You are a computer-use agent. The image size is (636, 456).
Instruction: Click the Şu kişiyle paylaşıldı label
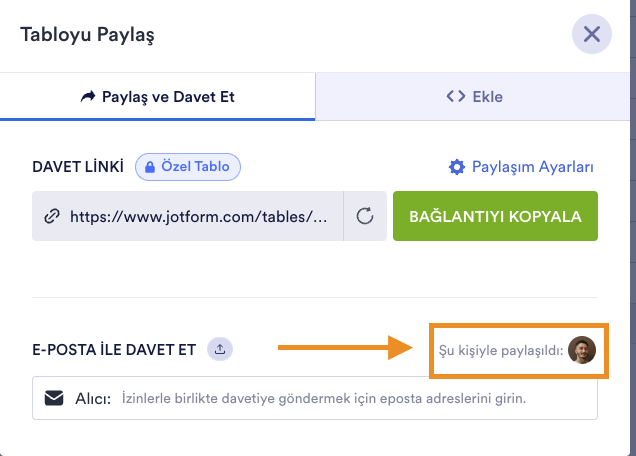[501, 350]
